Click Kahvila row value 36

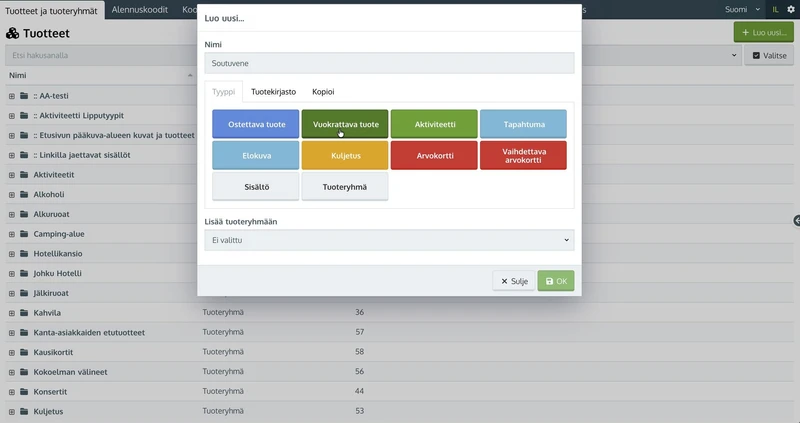360,312
